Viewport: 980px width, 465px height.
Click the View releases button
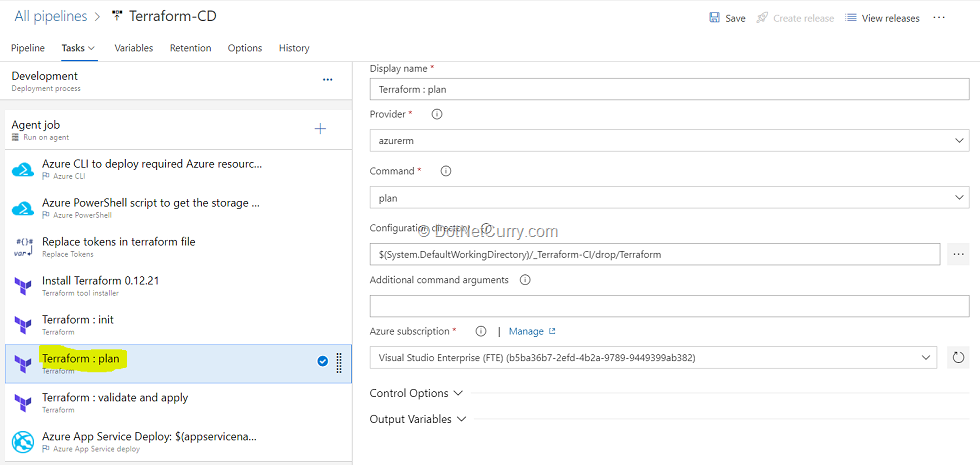(882, 18)
